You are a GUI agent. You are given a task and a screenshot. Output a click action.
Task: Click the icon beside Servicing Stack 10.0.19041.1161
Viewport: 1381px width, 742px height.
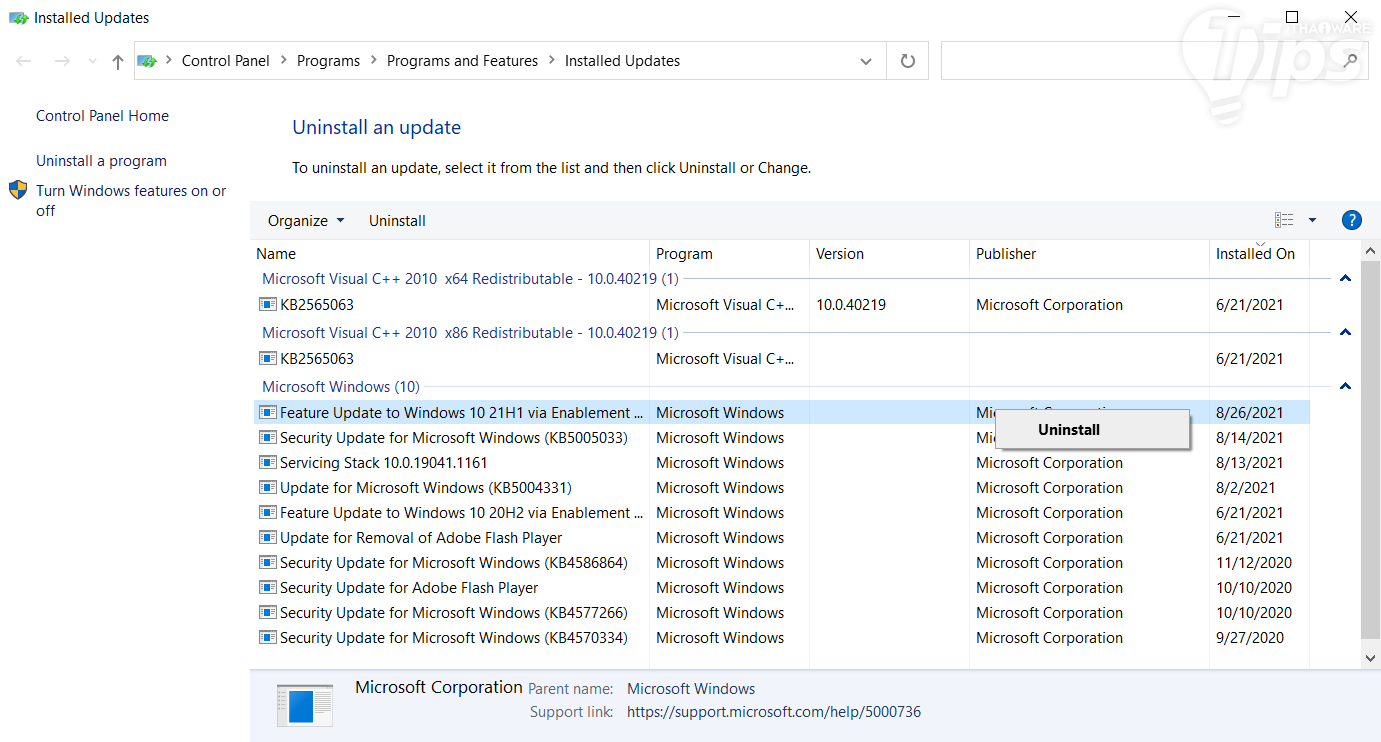267,463
